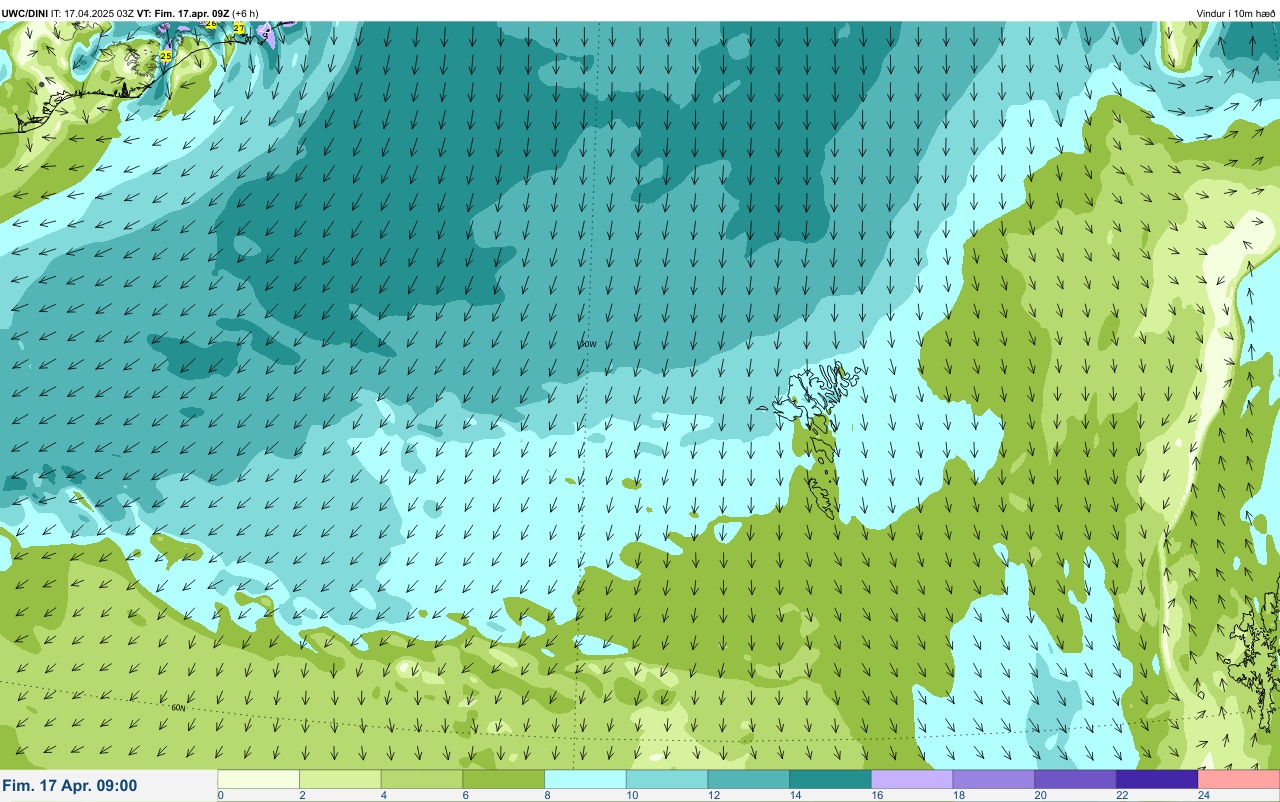Screen dimensions: 1280x802
Task: Select the pink legend swatch above 24
Action: coord(1239,779)
